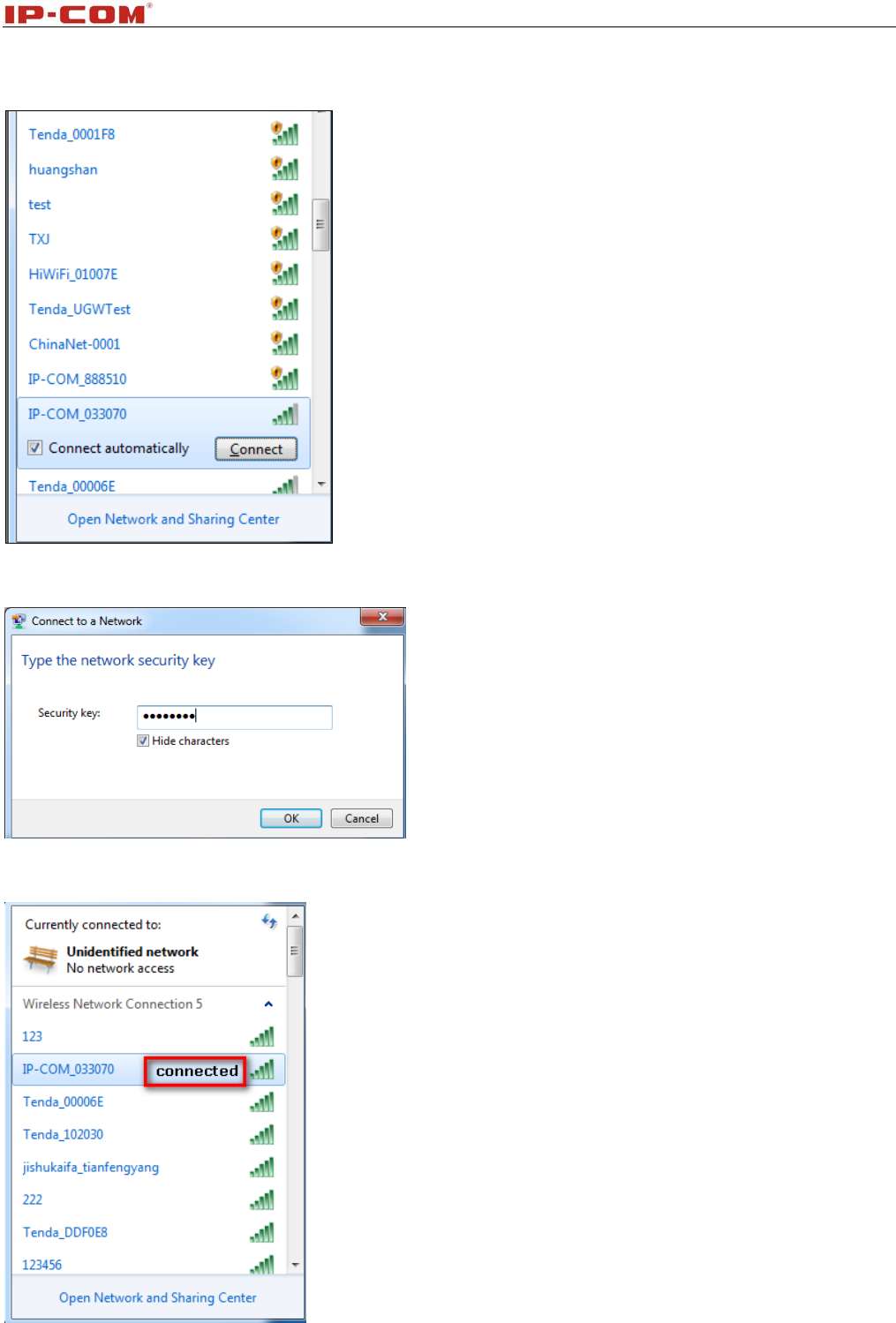Click the Unidentified network bench icon

(x=41, y=958)
